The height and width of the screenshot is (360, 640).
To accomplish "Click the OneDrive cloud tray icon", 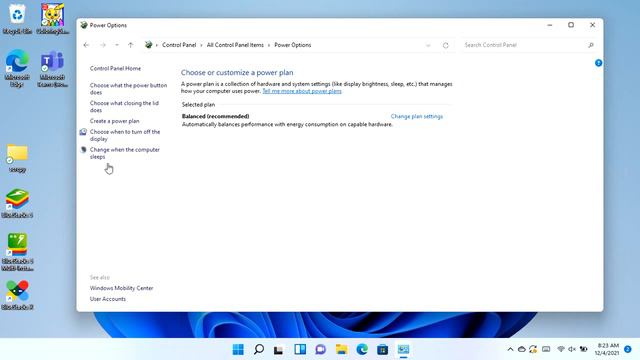I will (x=522, y=349).
